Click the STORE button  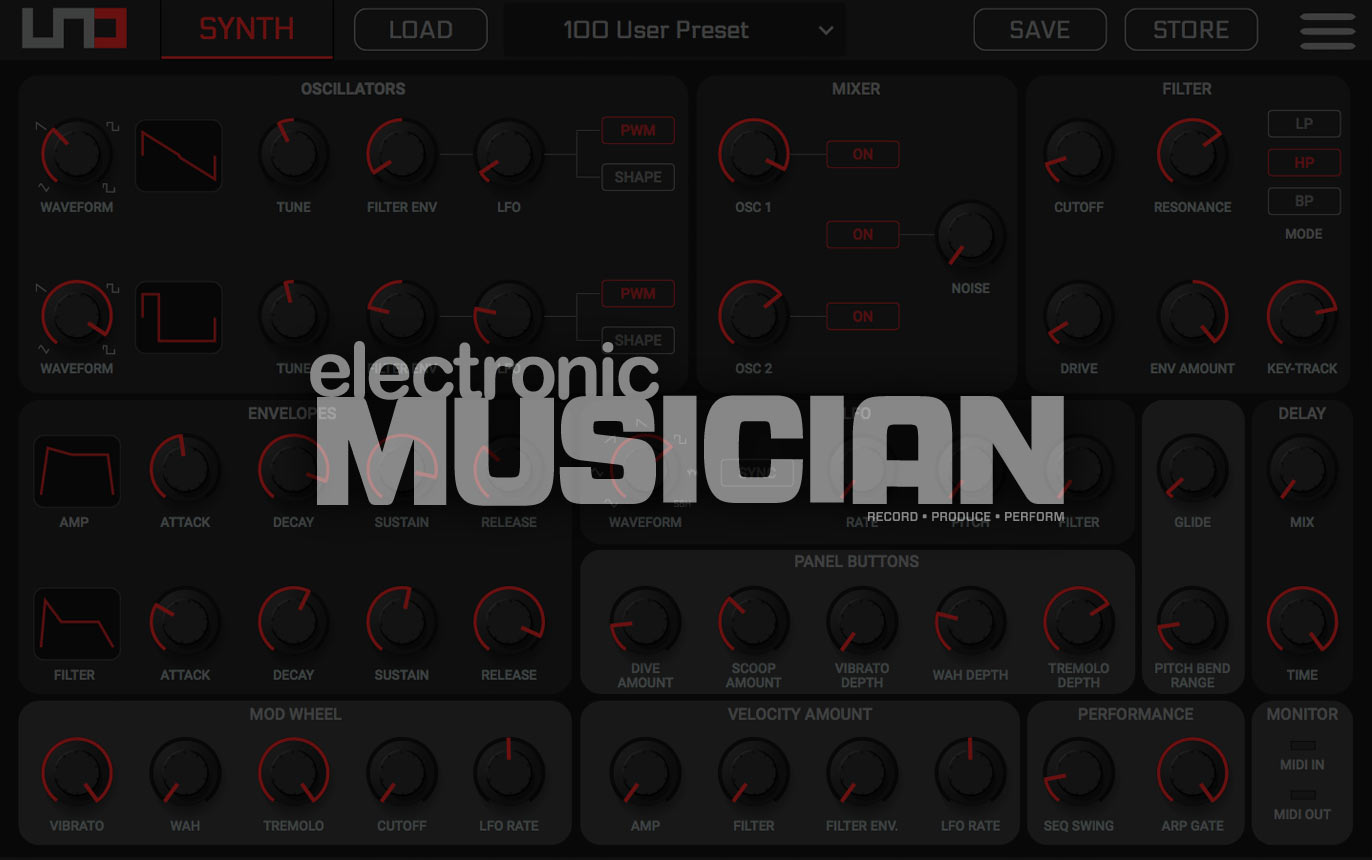(1190, 30)
